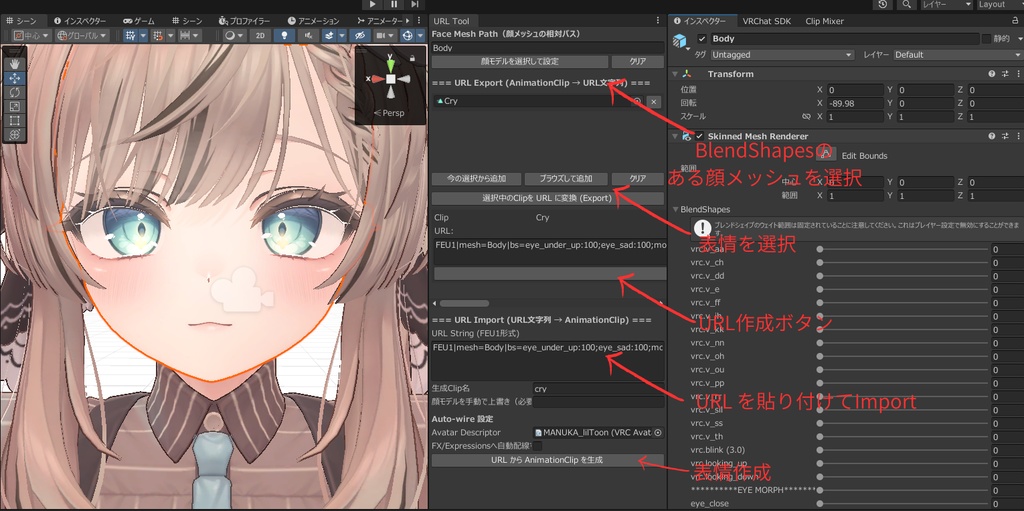Remove Cry clip with X button
The width and height of the screenshot is (1024, 511).
pos(654,101)
